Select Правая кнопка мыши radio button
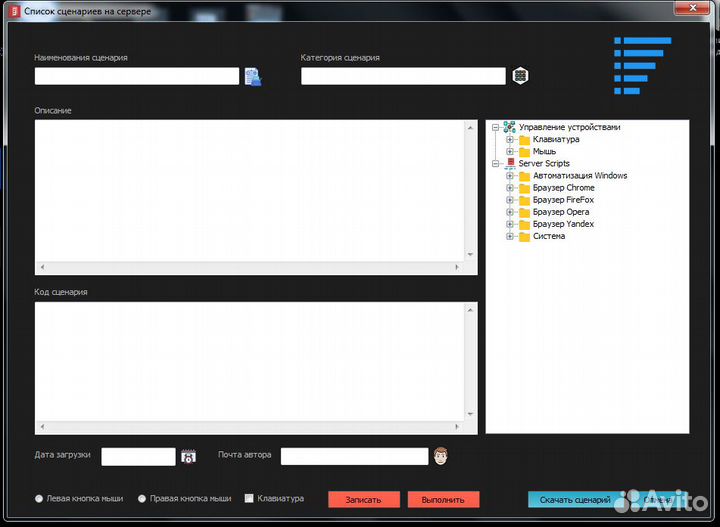 [x=142, y=498]
